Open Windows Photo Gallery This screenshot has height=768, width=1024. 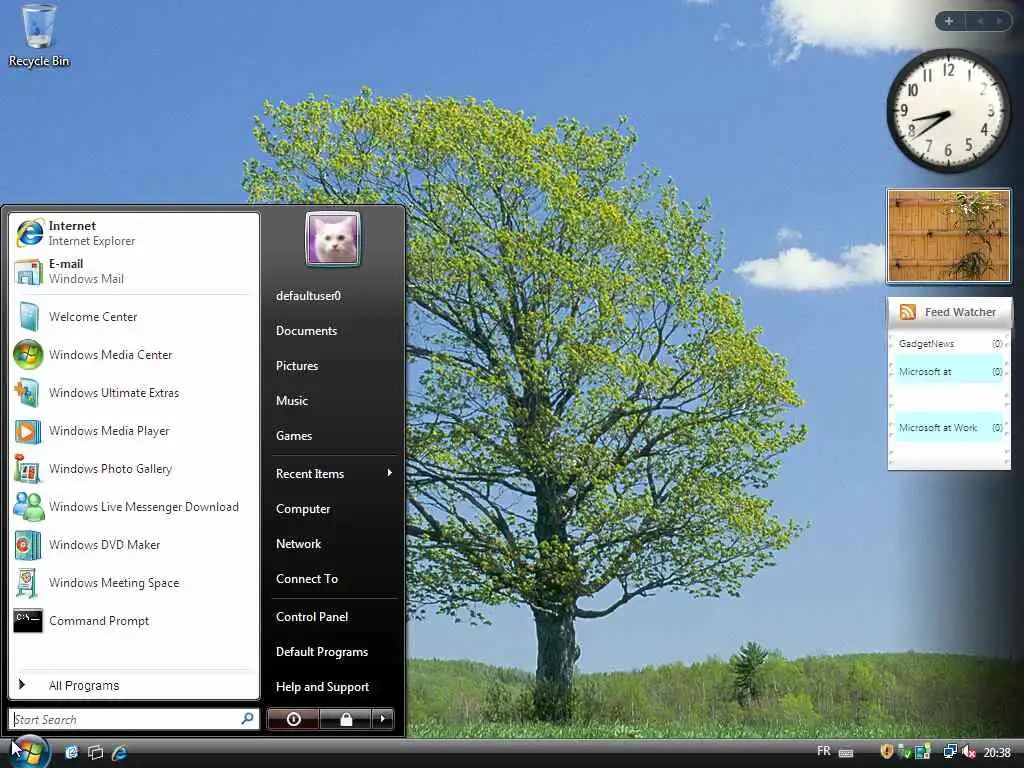coord(133,469)
